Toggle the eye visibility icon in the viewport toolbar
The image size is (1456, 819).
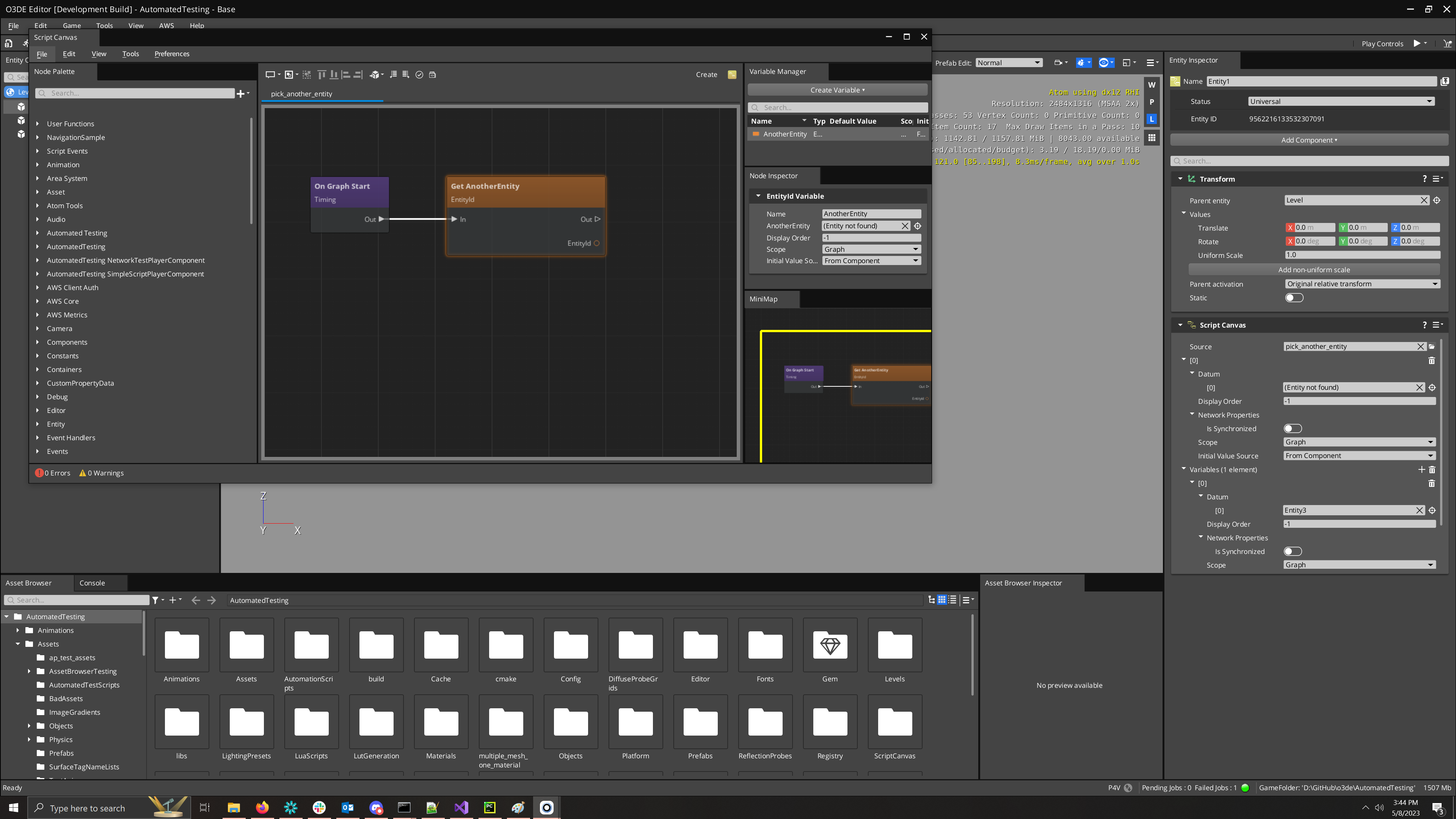tap(1103, 63)
